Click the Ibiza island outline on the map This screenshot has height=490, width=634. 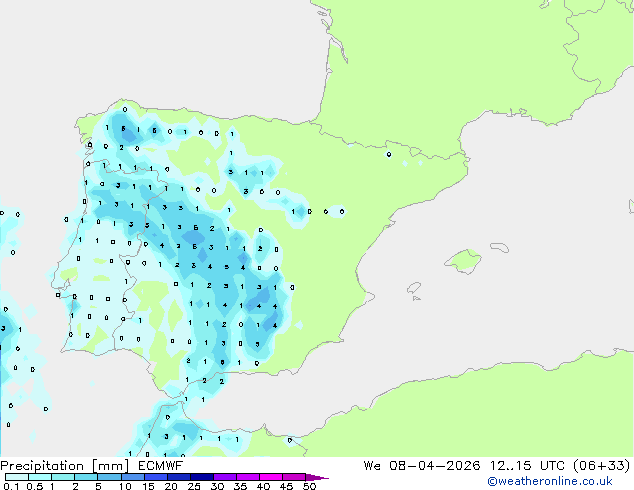click(x=414, y=288)
